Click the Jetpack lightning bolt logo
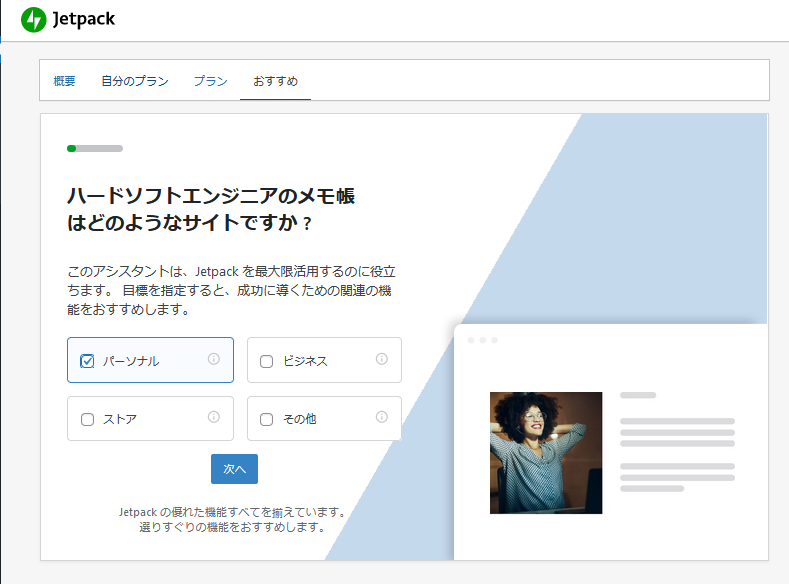789x584 pixels. coord(34,20)
